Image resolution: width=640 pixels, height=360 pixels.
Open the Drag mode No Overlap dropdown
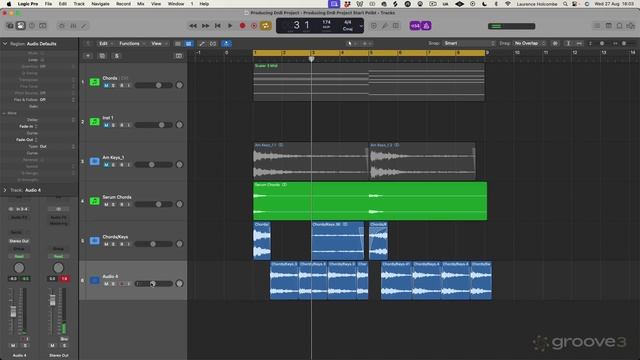tap(529, 43)
